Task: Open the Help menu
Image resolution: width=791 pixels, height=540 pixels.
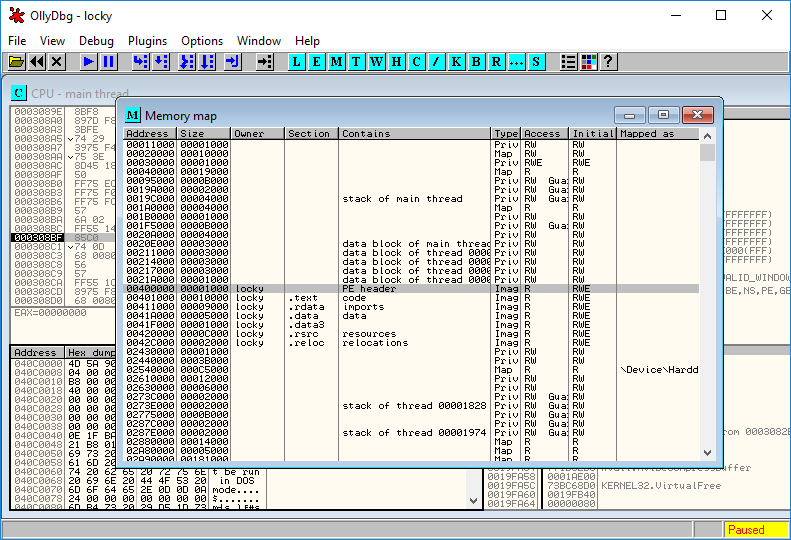Action: pos(307,41)
